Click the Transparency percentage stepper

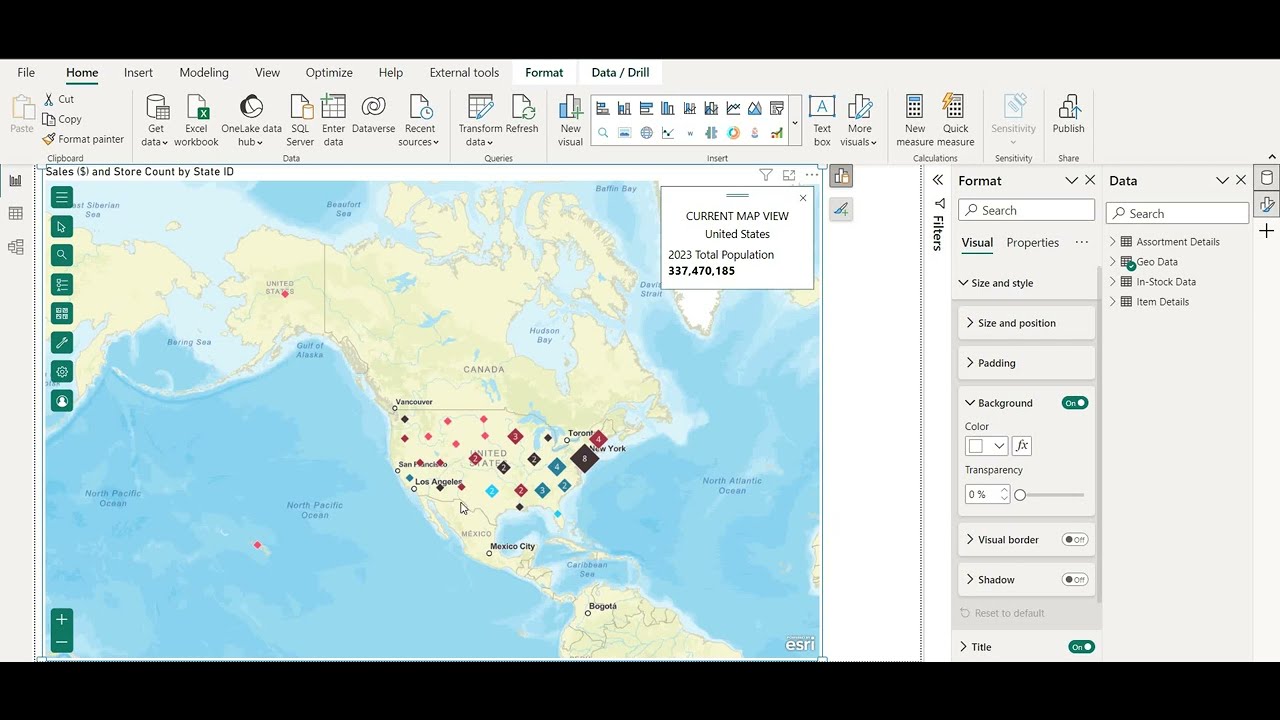[x=1004, y=495]
